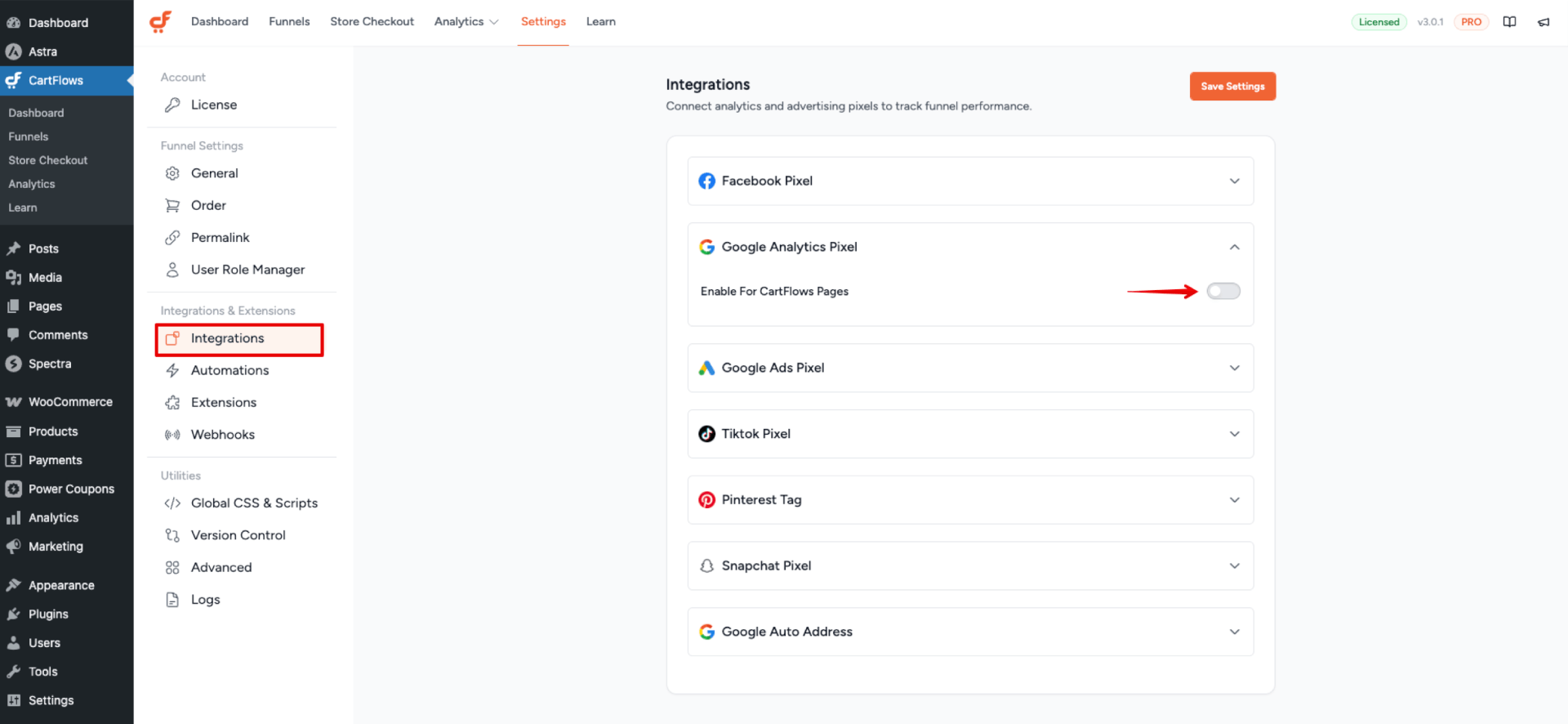Click the Global CSS & Scripts code icon
1568x724 pixels.
pos(172,503)
